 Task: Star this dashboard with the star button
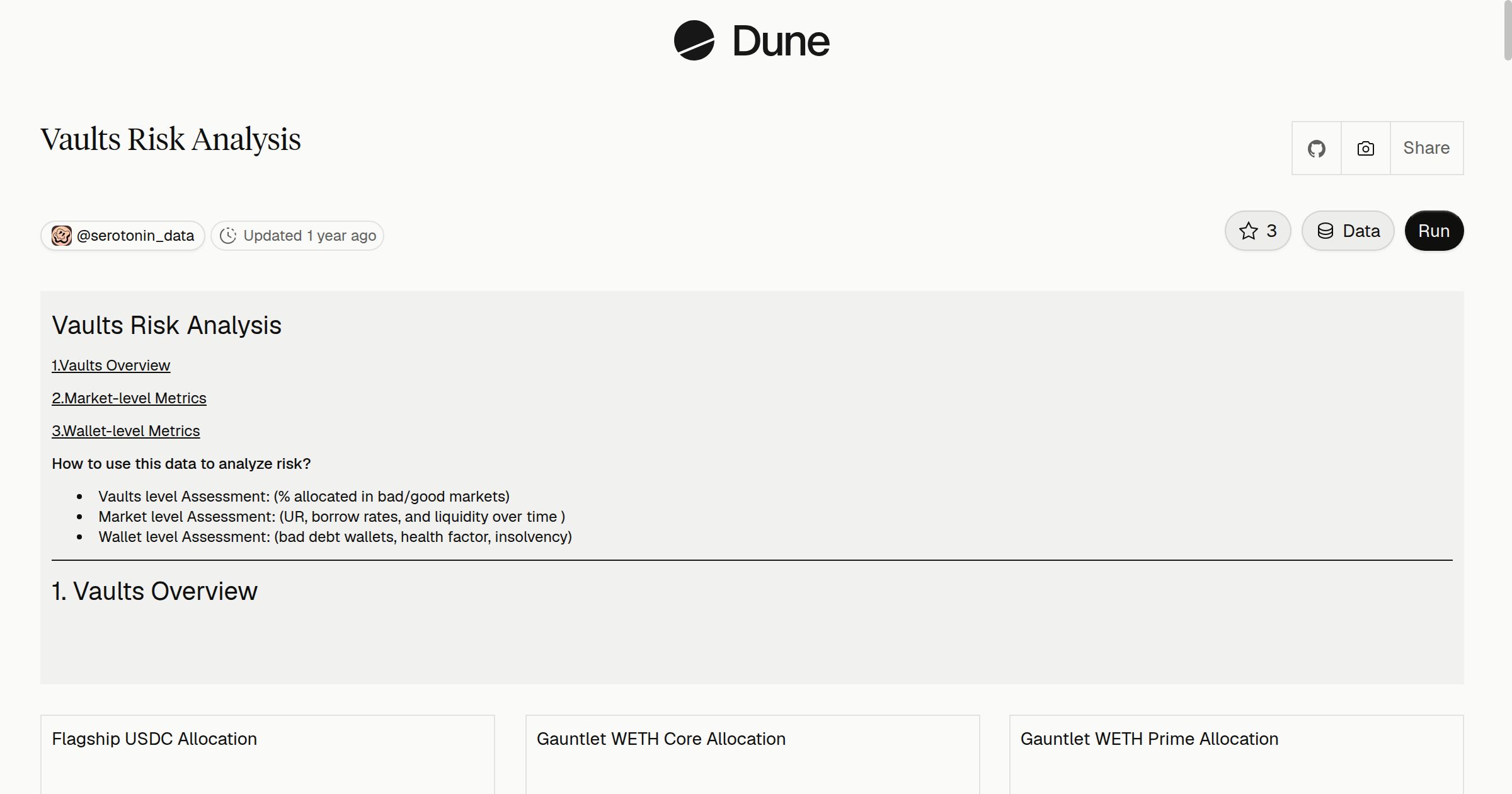[1258, 231]
